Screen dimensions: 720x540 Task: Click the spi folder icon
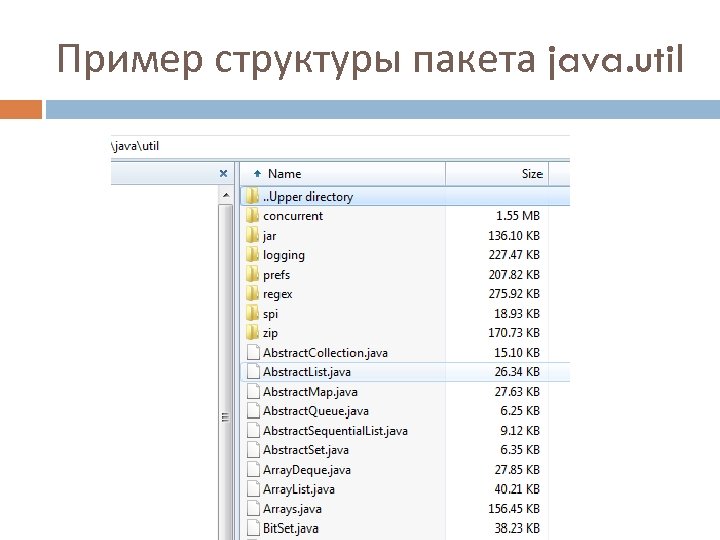pyautogui.click(x=252, y=314)
